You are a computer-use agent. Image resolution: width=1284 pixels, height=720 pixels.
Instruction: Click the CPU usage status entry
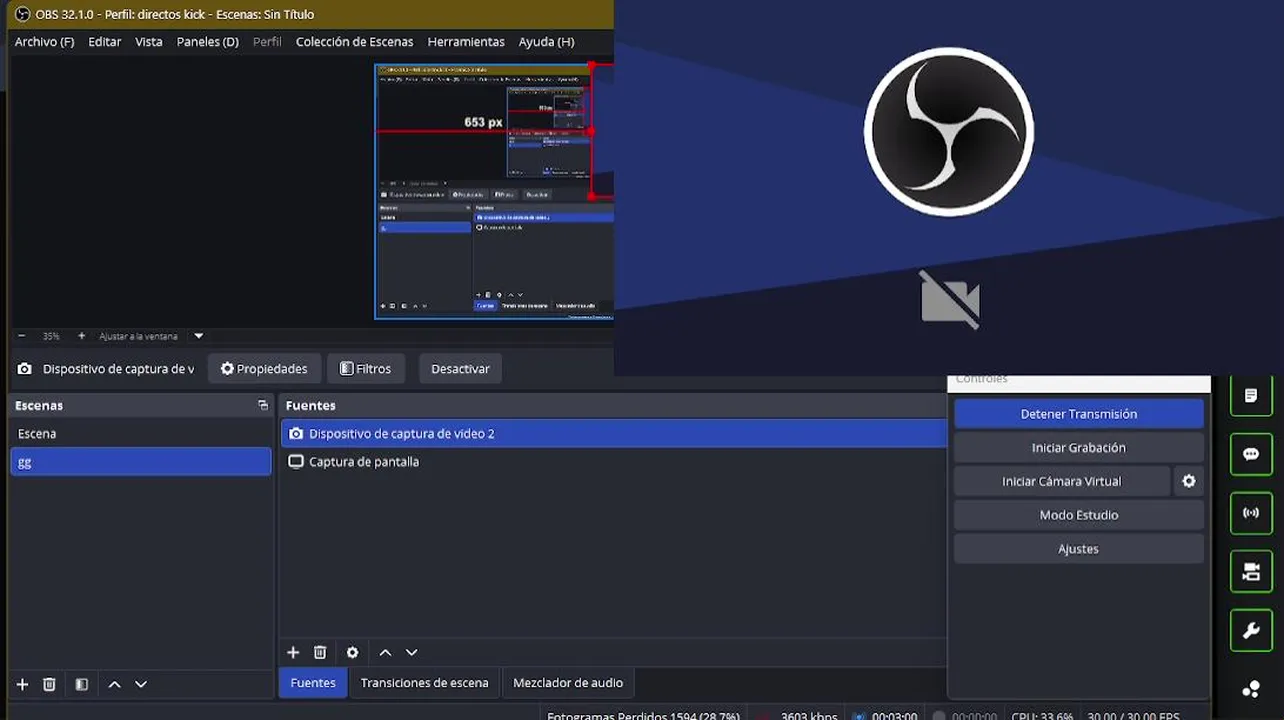click(1042, 715)
